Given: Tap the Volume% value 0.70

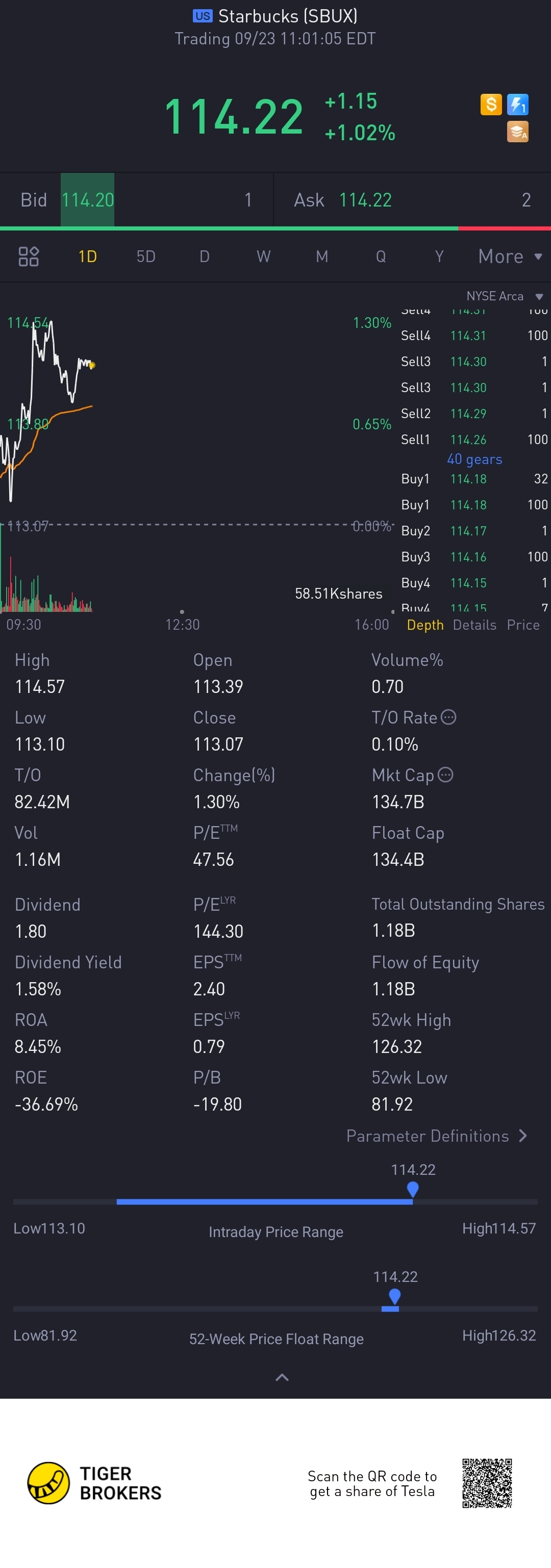Looking at the screenshot, I should pos(387,687).
